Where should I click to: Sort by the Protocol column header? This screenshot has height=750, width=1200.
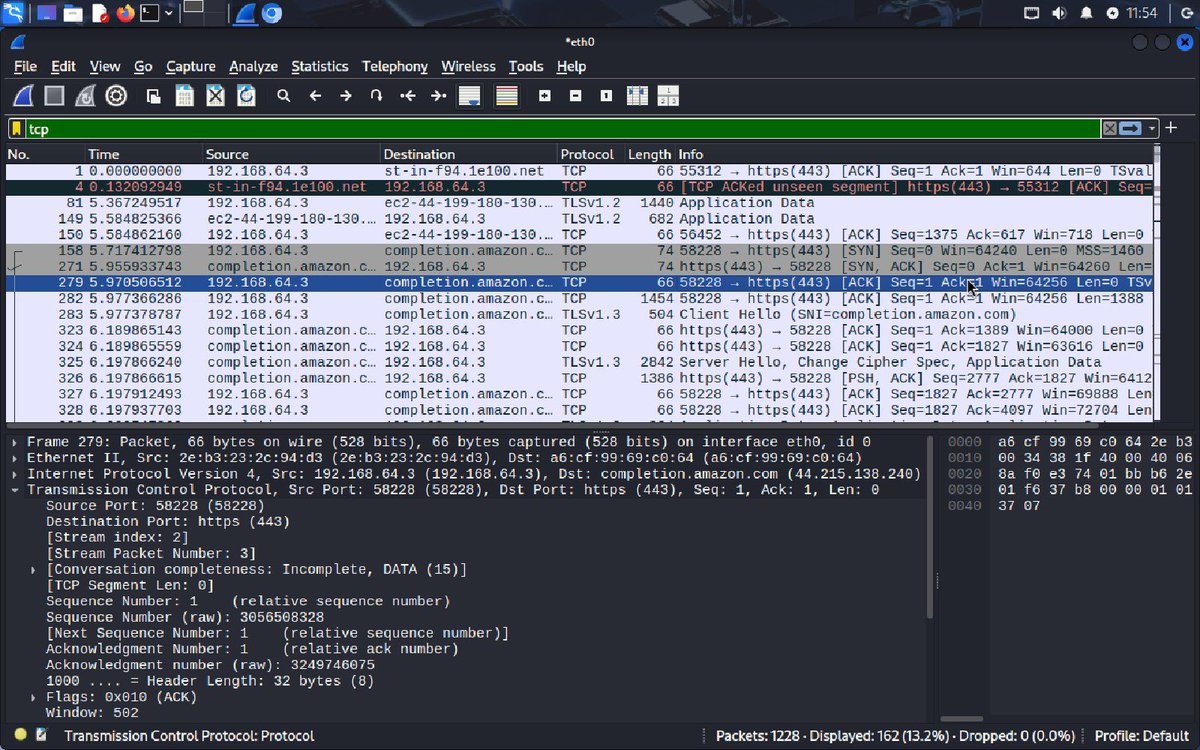[590, 154]
